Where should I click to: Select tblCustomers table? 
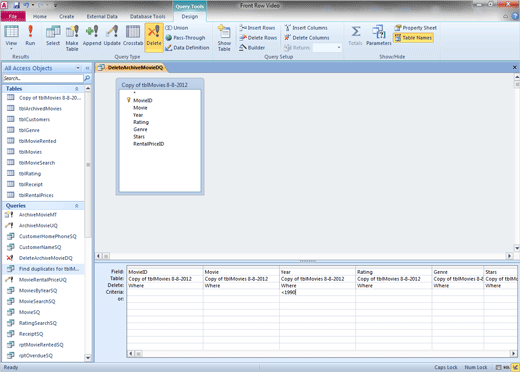34,119
